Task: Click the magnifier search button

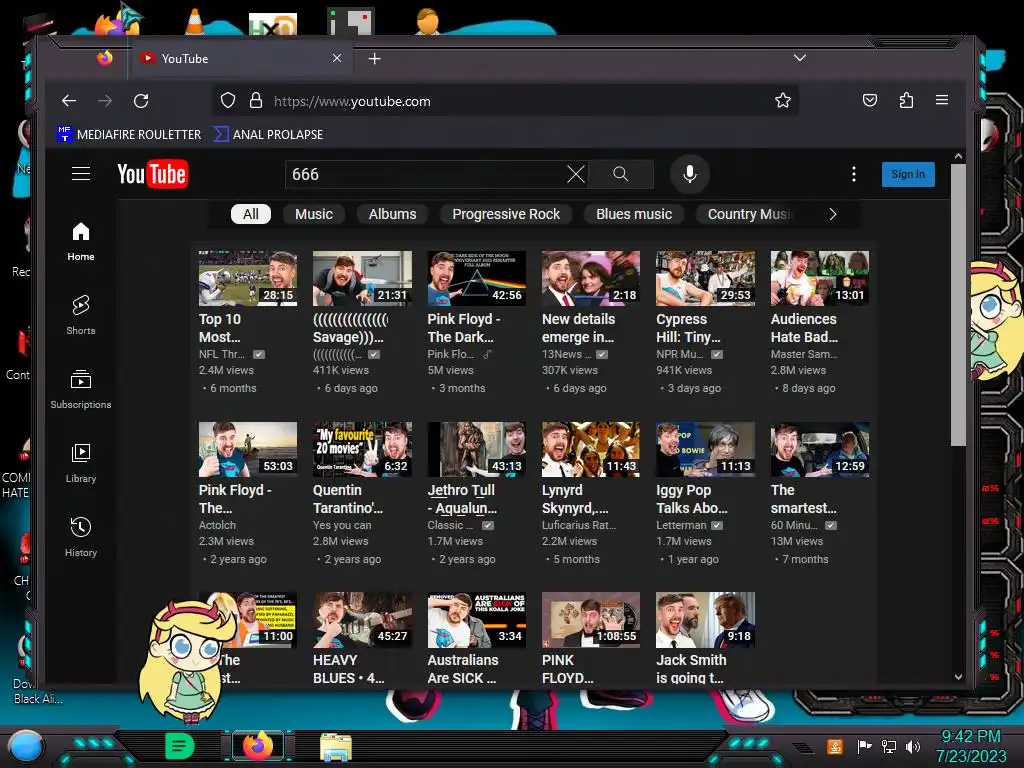Action: tap(620, 174)
